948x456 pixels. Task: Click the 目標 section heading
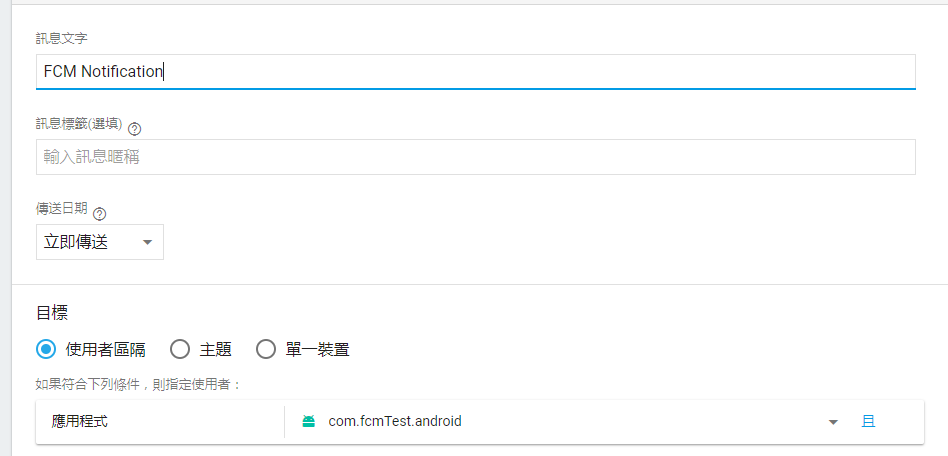[x=52, y=313]
